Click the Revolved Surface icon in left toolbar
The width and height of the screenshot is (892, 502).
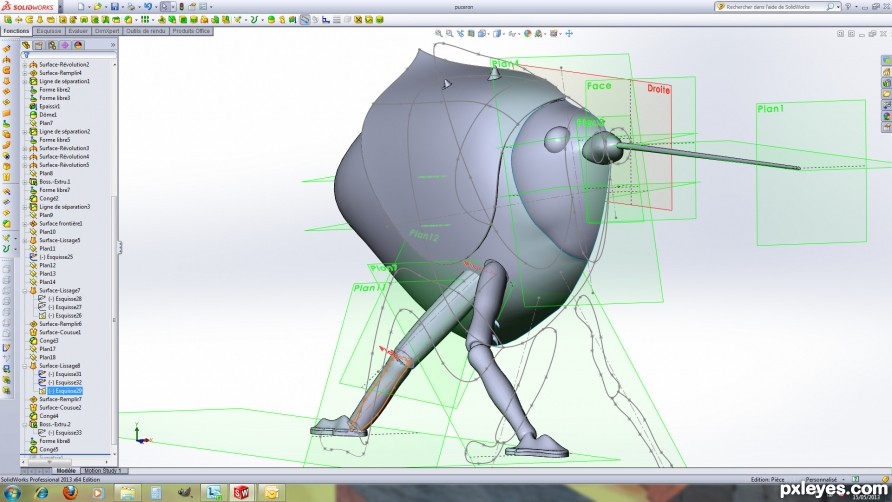tap(7, 59)
